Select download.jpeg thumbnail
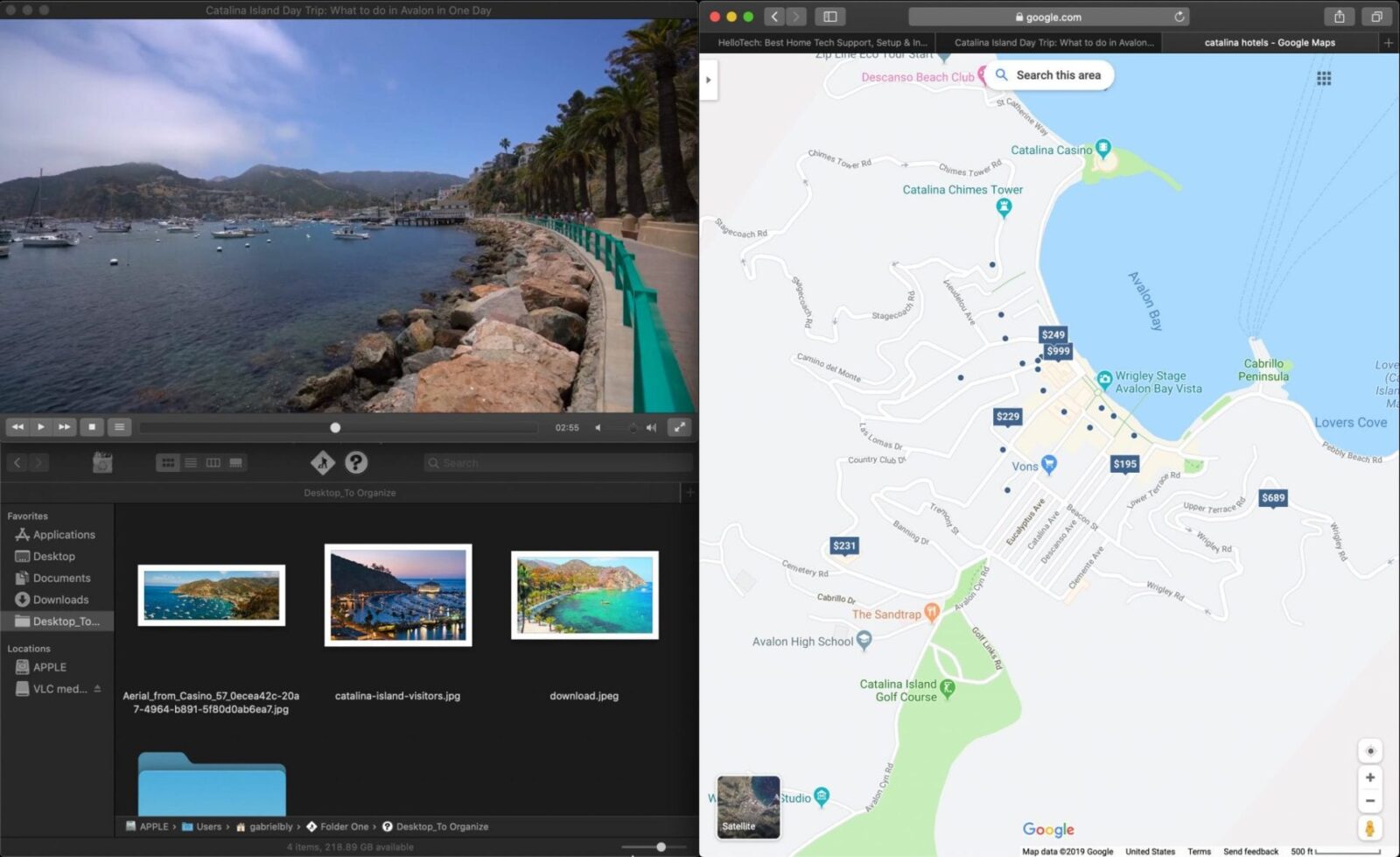The width and height of the screenshot is (1400, 857). [x=584, y=595]
